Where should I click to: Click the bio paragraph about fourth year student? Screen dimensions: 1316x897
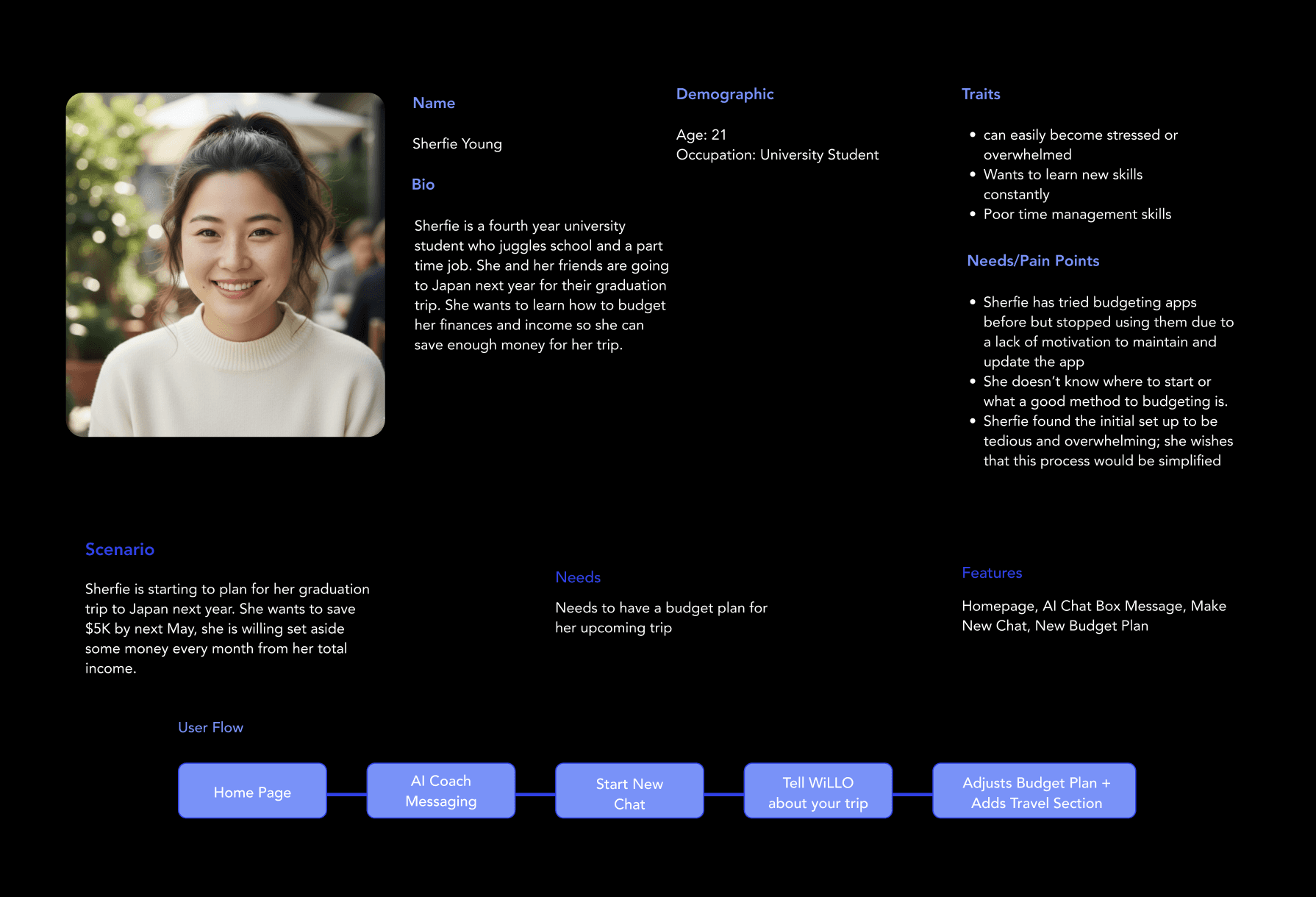[541, 285]
